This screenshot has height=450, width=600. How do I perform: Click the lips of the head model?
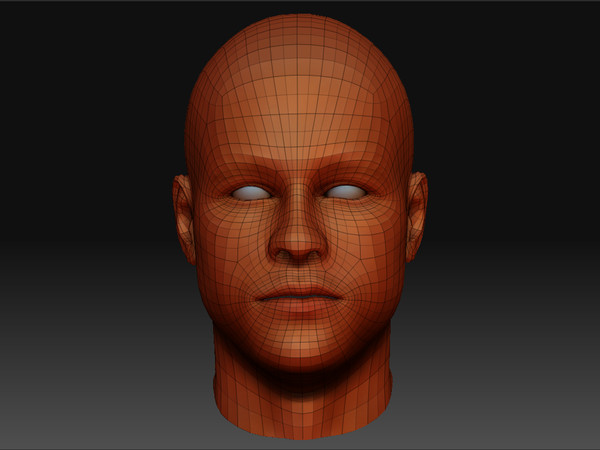coord(300,299)
